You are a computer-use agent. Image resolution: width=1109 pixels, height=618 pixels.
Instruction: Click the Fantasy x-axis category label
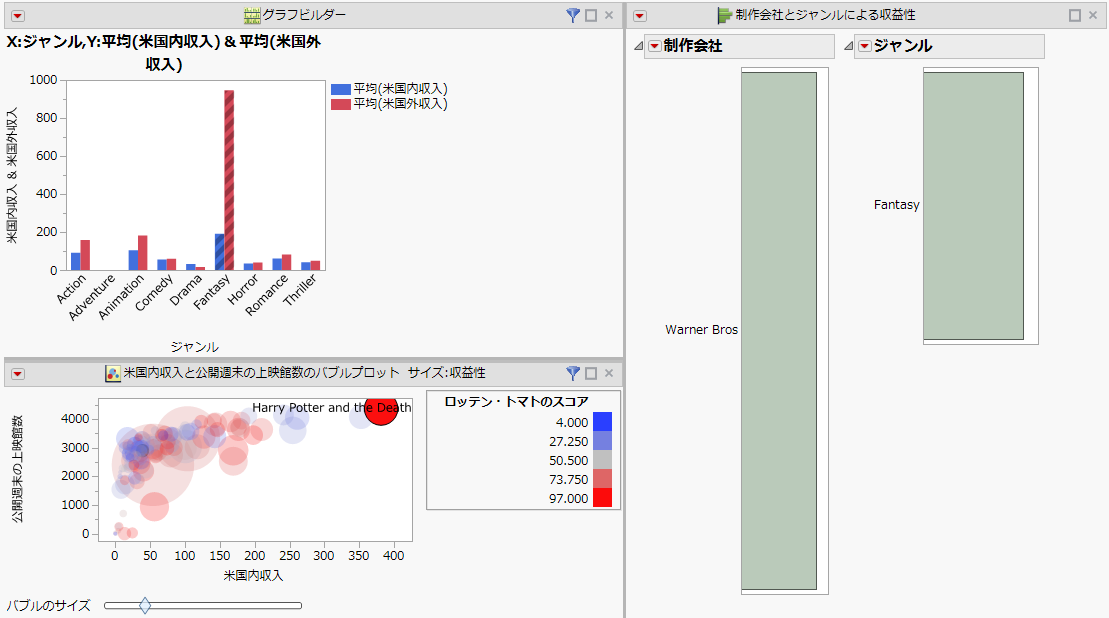point(211,292)
